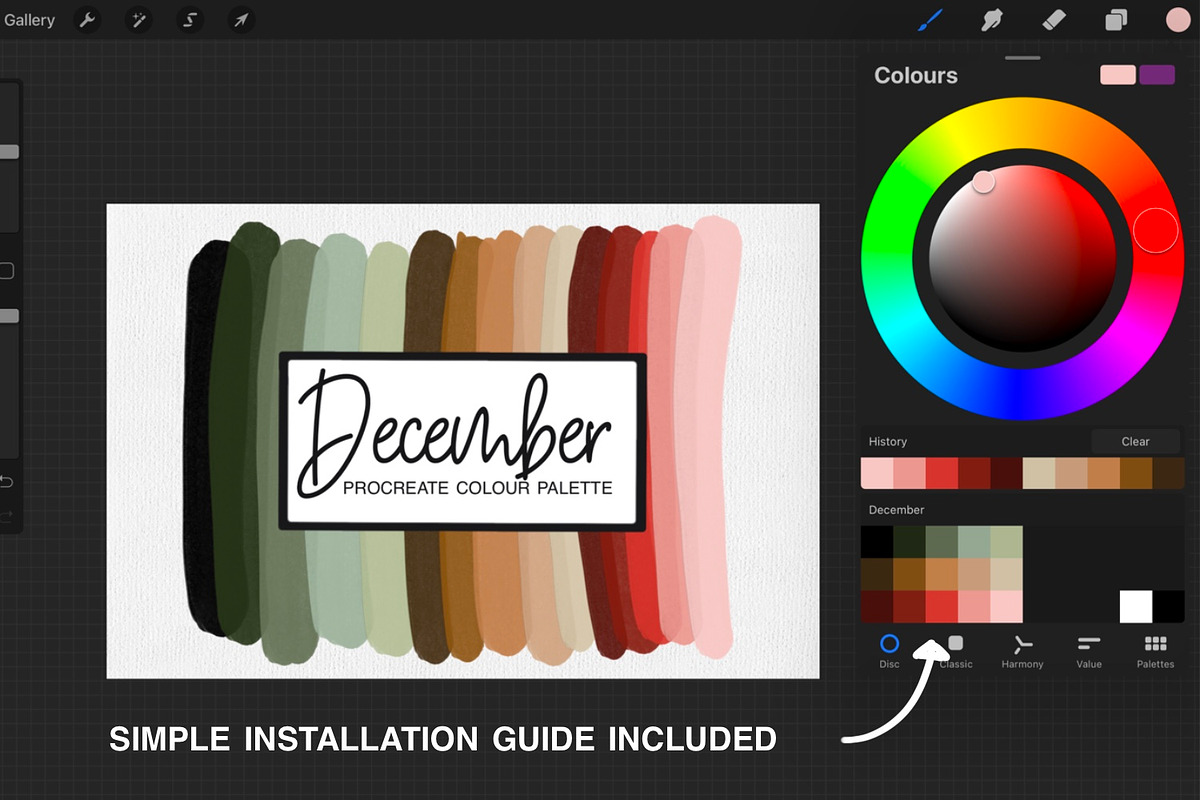
Task: Select the maroon swatch in December palette
Action: (877, 607)
